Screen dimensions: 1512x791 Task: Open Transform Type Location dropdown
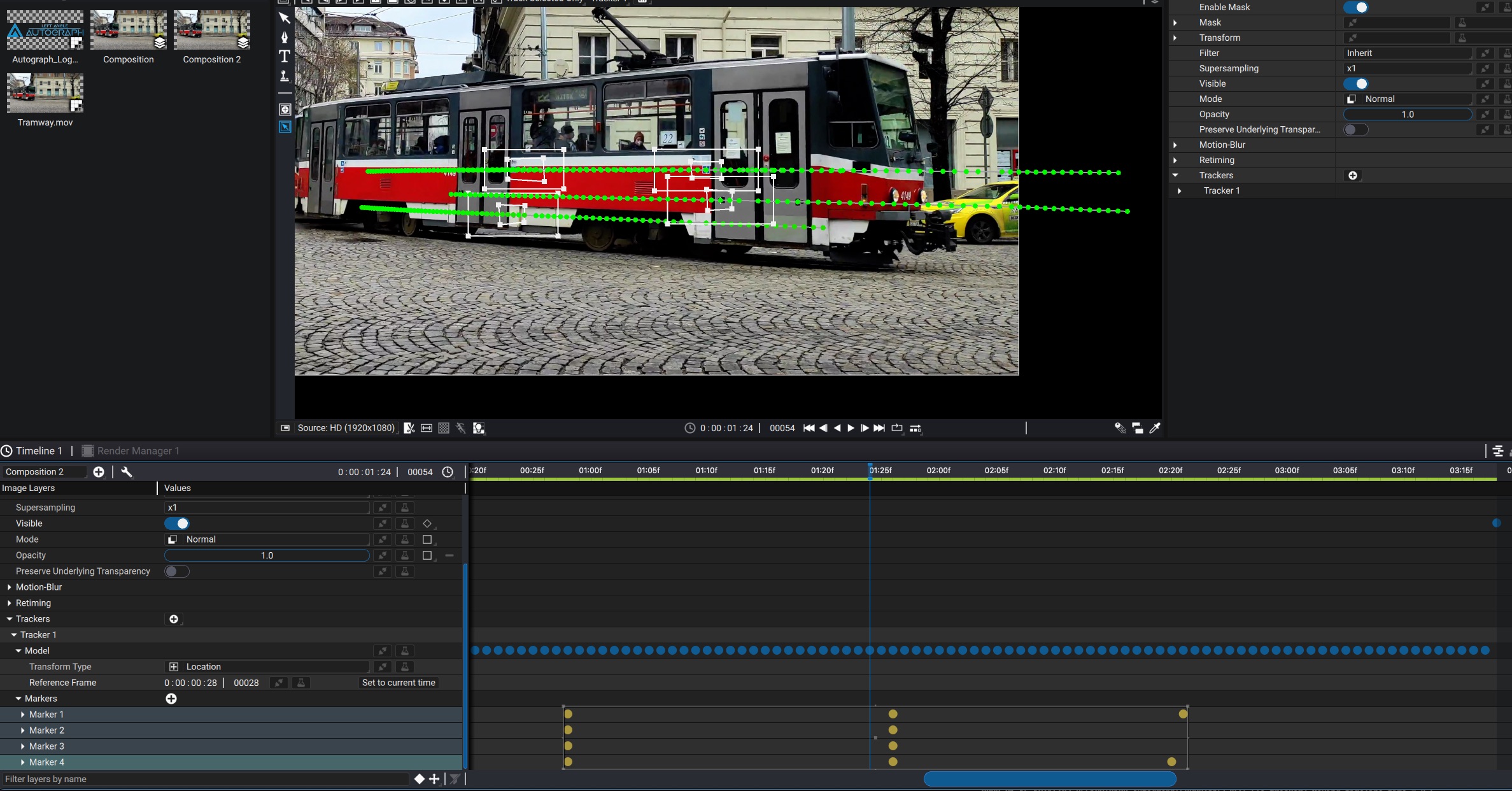(267, 667)
